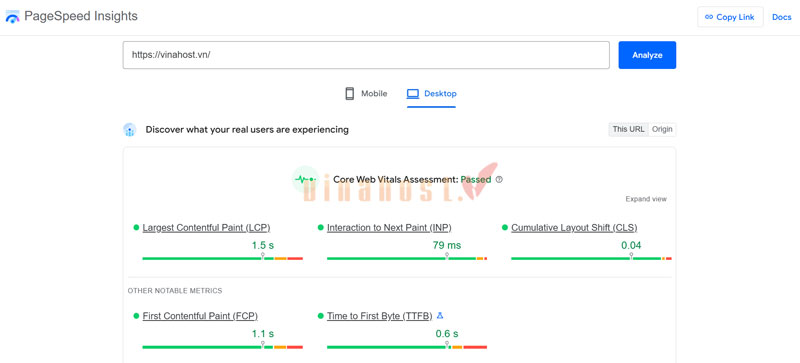Select the This URL toggle

pyautogui.click(x=629, y=129)
